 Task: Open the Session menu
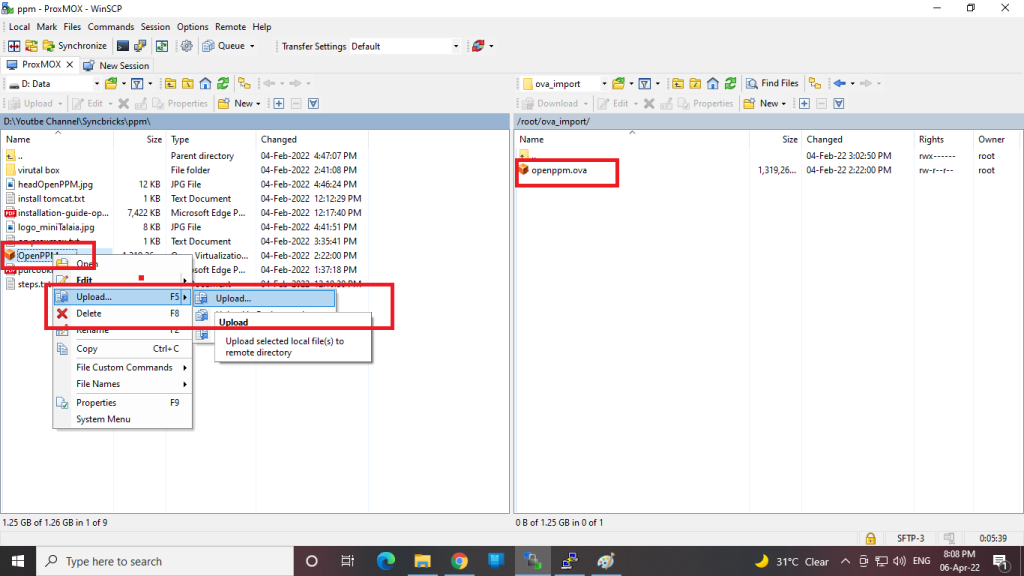(x=155, y=27)
